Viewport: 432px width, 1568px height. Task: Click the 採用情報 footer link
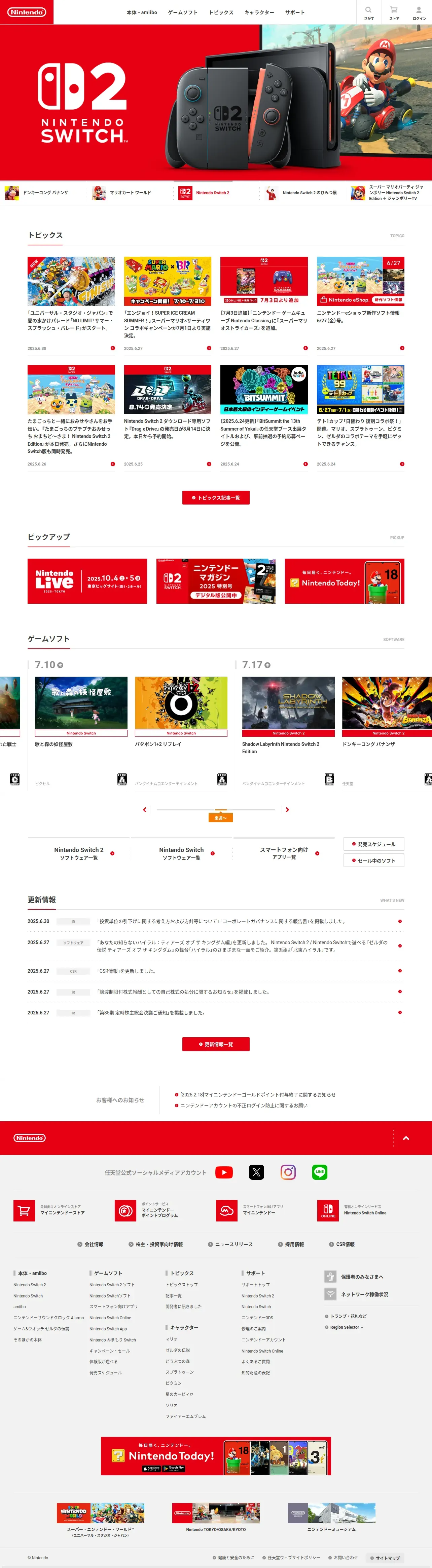point(291,1244)
